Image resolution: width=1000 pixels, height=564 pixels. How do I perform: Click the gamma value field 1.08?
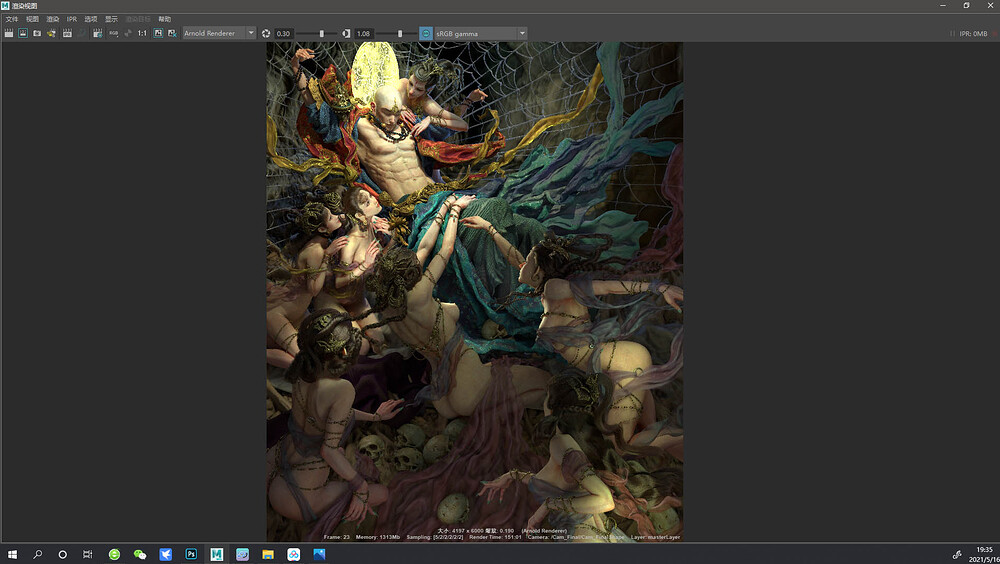[x=364, y=33]
